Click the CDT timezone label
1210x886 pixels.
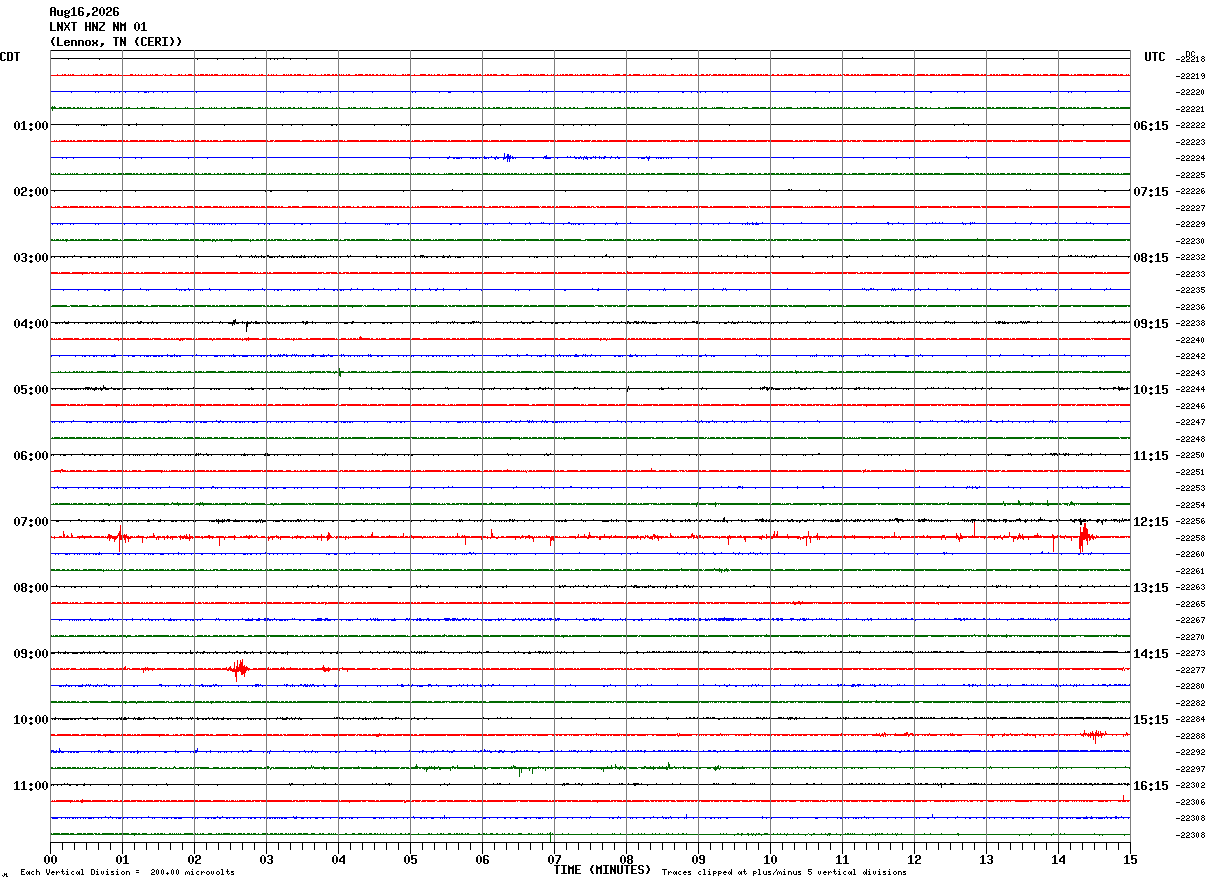(10, 57)
